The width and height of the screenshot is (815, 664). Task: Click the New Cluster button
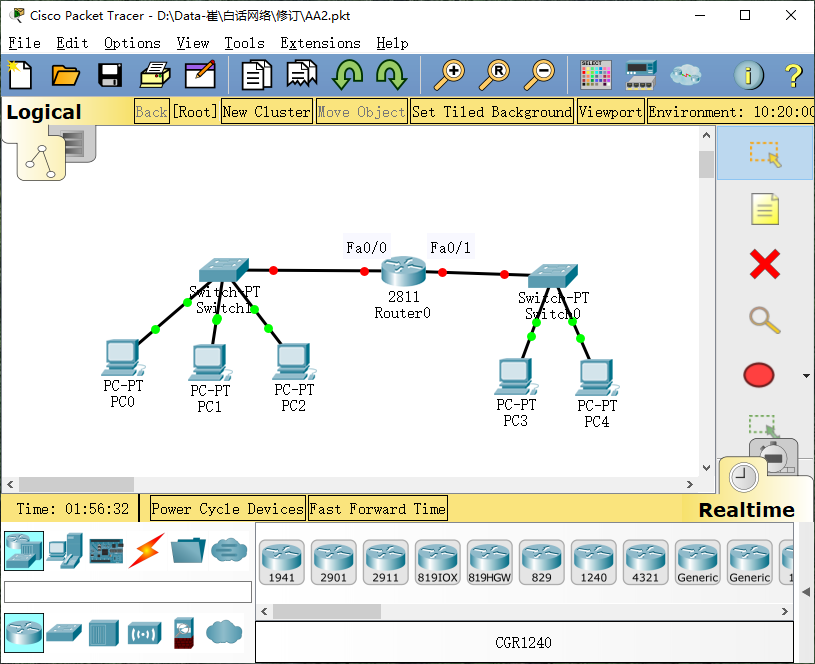pyautogui.click(x=266, y=112)
